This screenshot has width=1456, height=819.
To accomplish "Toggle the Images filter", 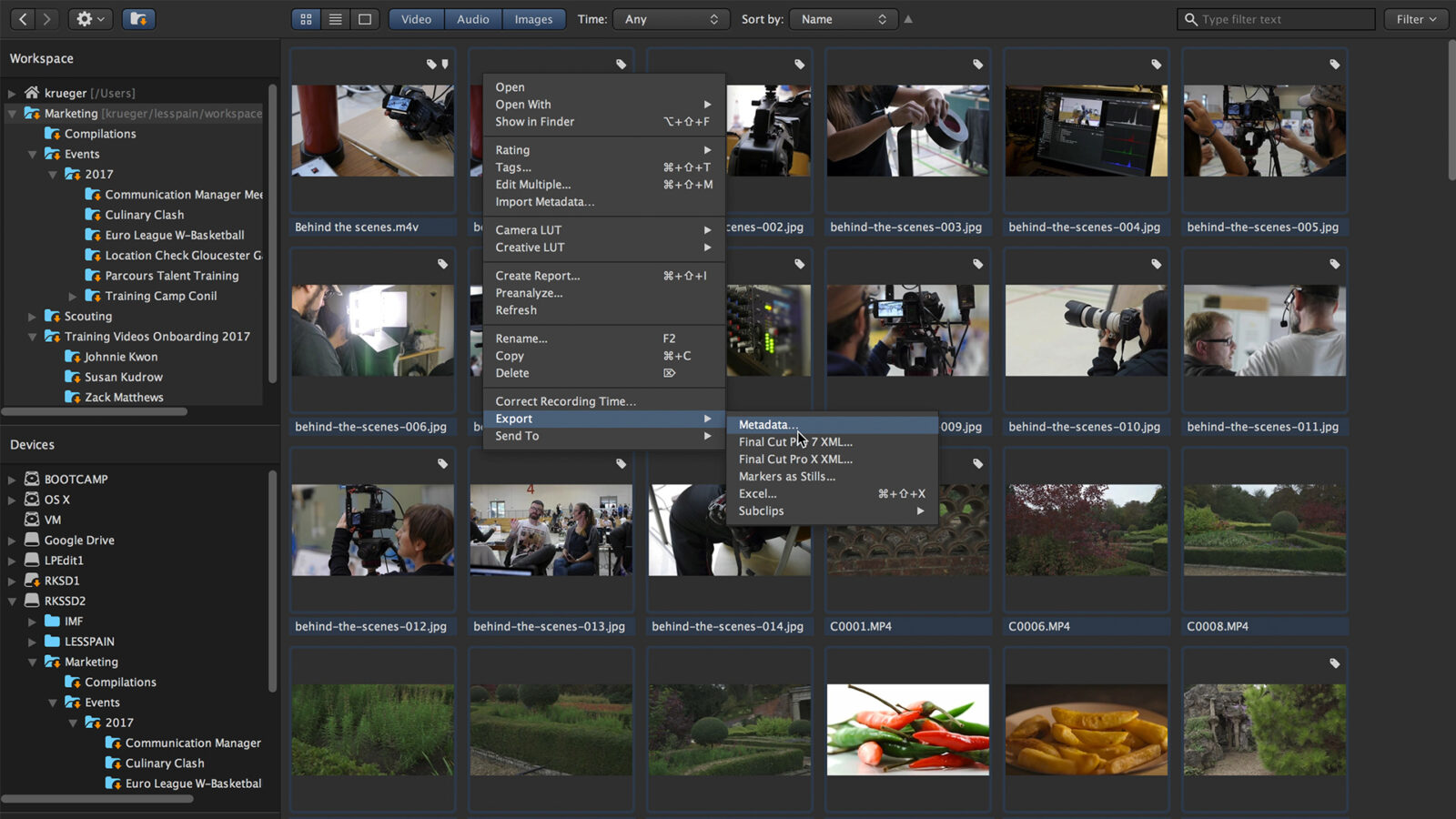I will [533, 19].
